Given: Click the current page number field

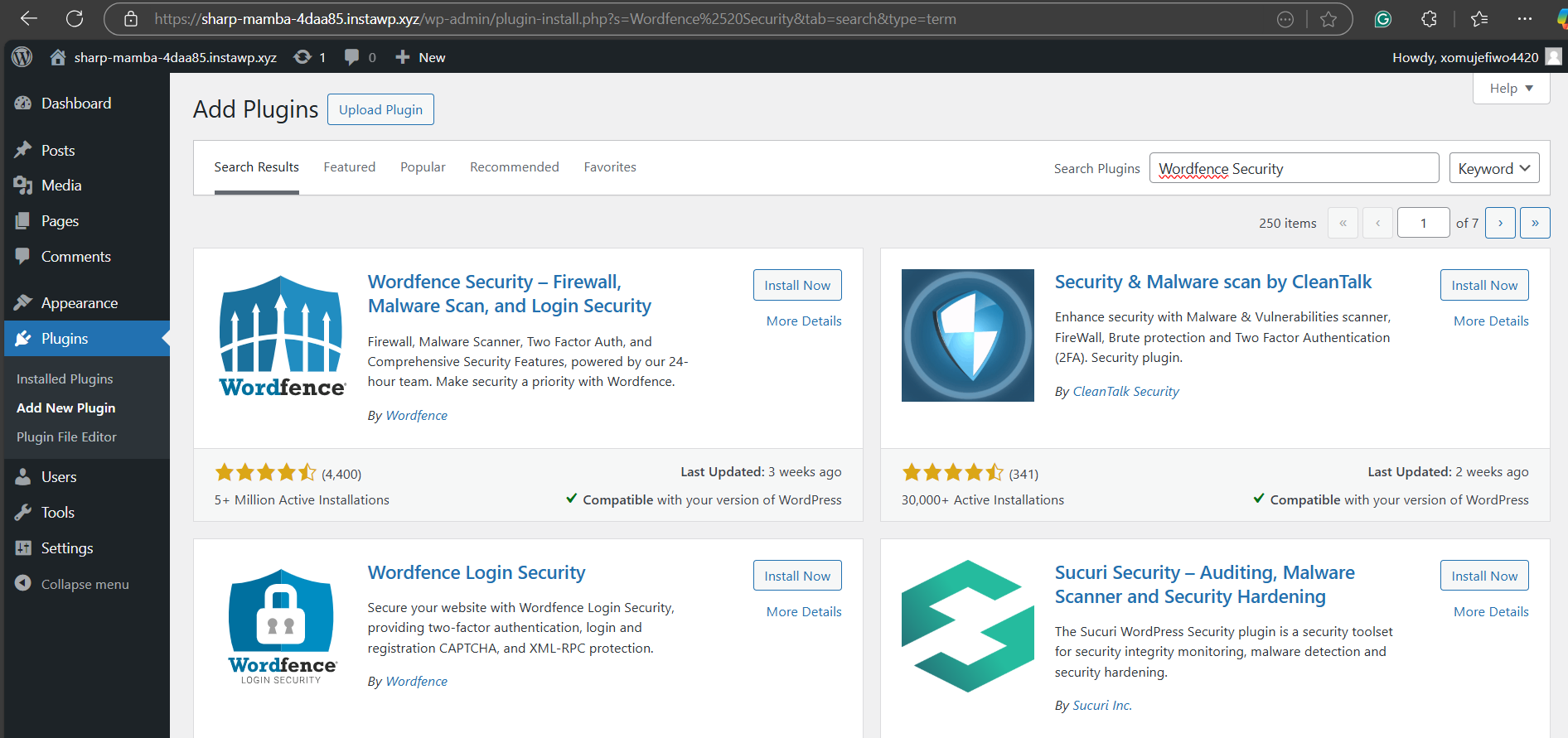Looking at the screenshot, I should 1423,223.
